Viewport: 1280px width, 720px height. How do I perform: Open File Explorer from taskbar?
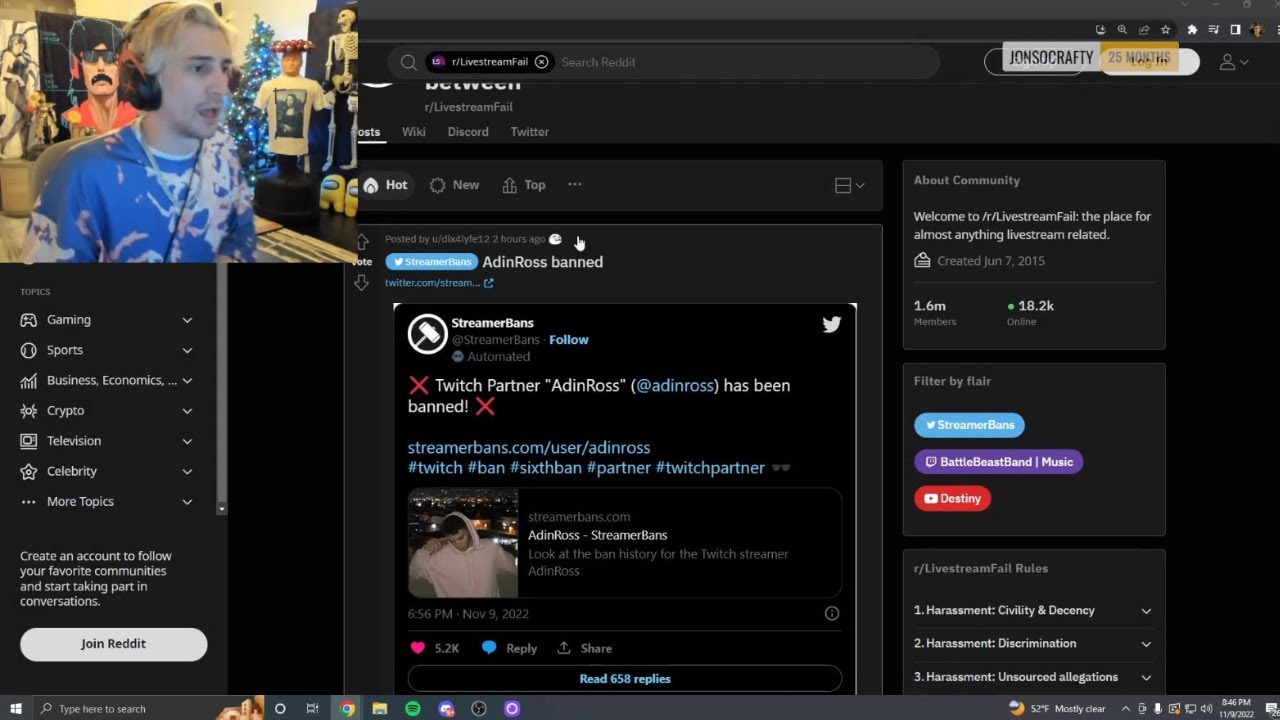point(380,709)
